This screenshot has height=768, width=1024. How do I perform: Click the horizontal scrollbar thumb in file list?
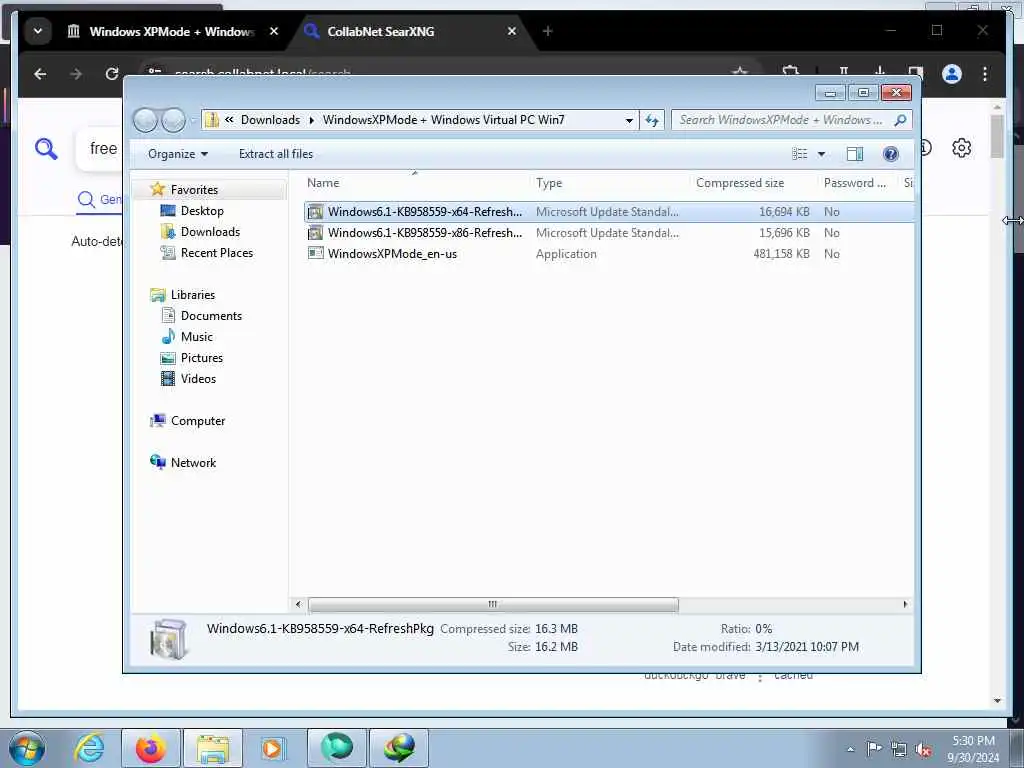coord(493,604)
